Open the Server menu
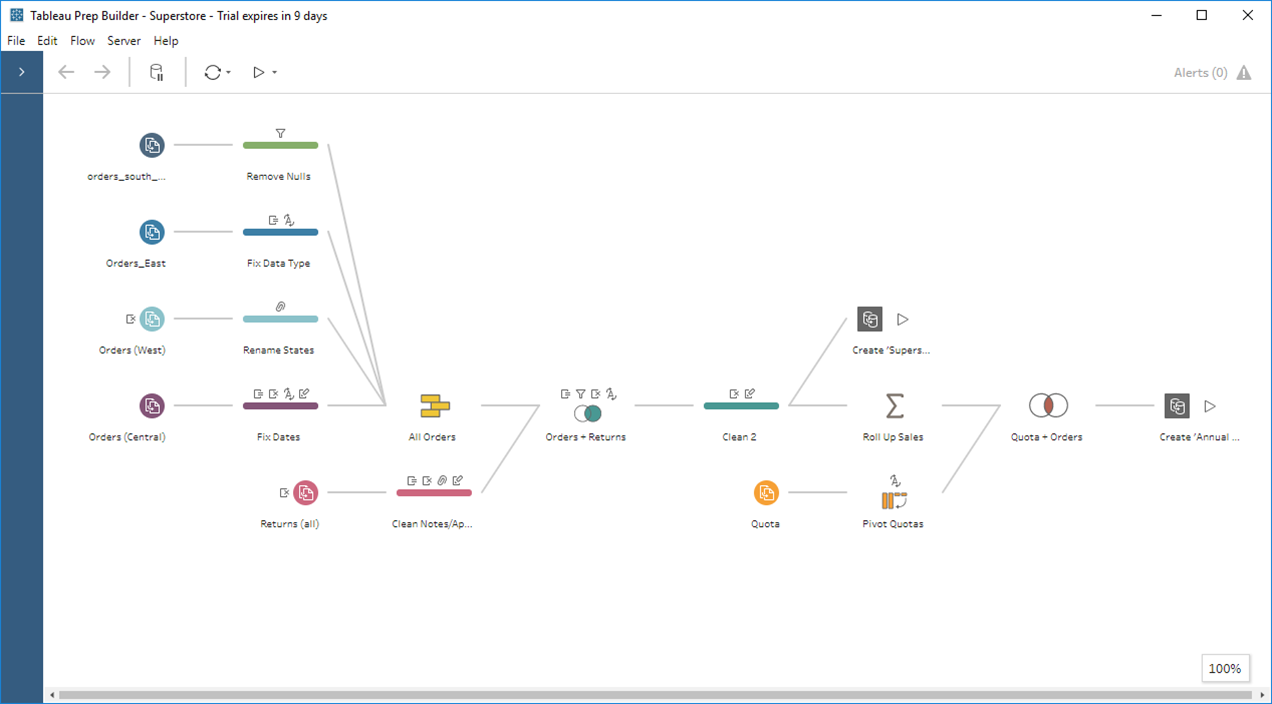The height and width of the screenshot is (704, 1272). (124, 41)
